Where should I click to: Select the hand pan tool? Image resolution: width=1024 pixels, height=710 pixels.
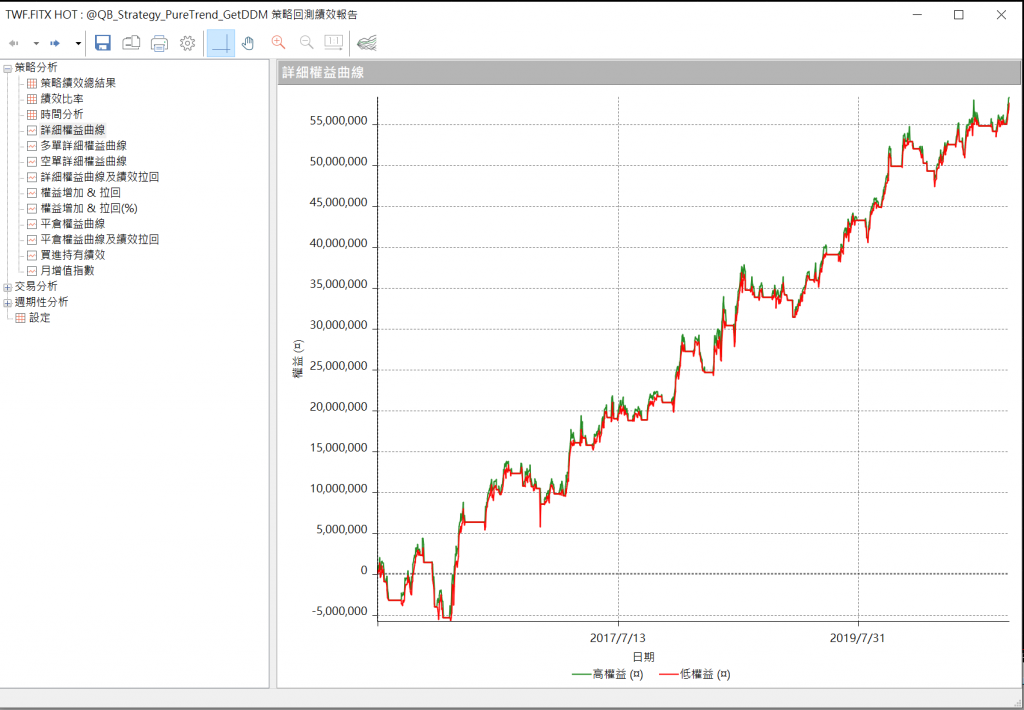pos(249,43)
